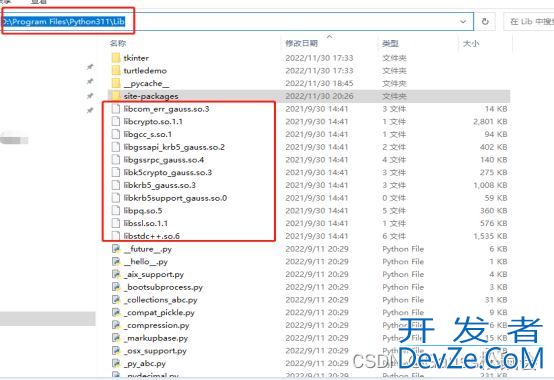Select the file name turtledemo
This screenshot has height=380, width=554.
coord(145,71)
